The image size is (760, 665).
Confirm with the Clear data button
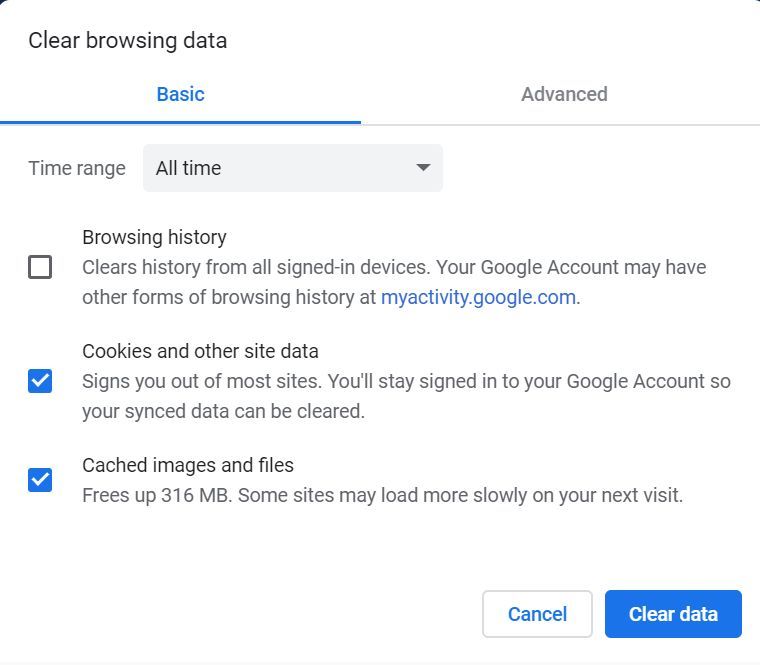[x=673, y=614]
